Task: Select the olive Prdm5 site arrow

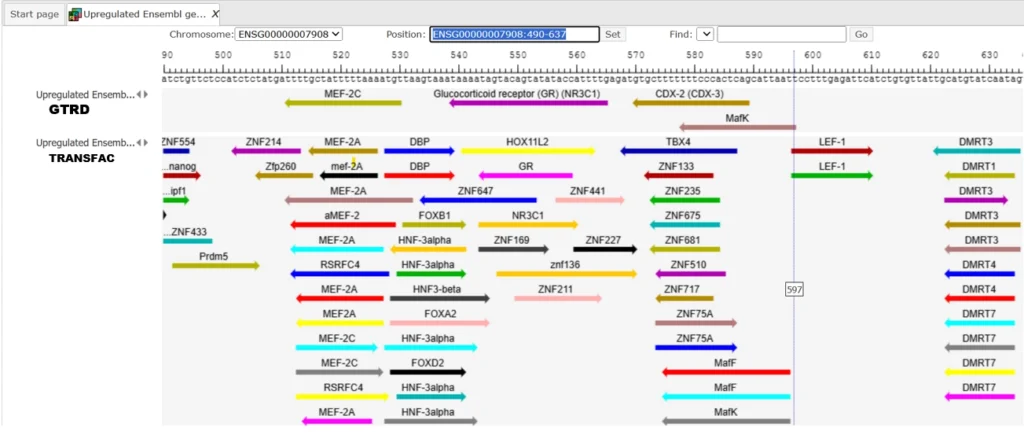Action: click(x=214, y=266)
